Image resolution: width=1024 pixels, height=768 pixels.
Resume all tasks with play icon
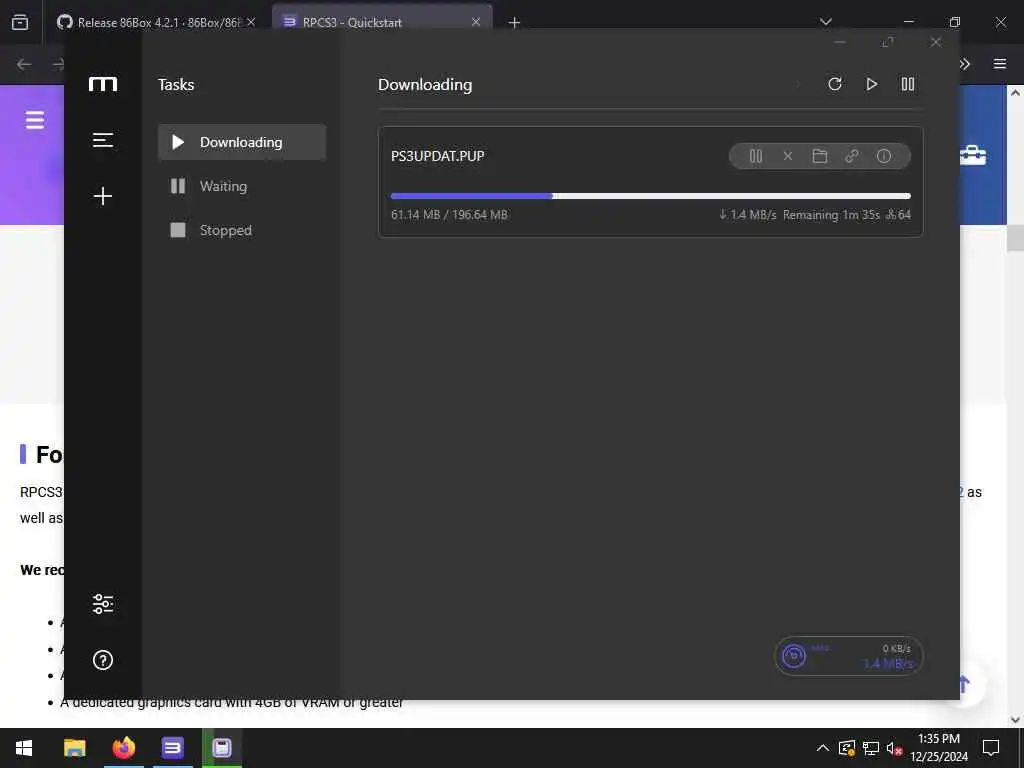coord(871,84)
